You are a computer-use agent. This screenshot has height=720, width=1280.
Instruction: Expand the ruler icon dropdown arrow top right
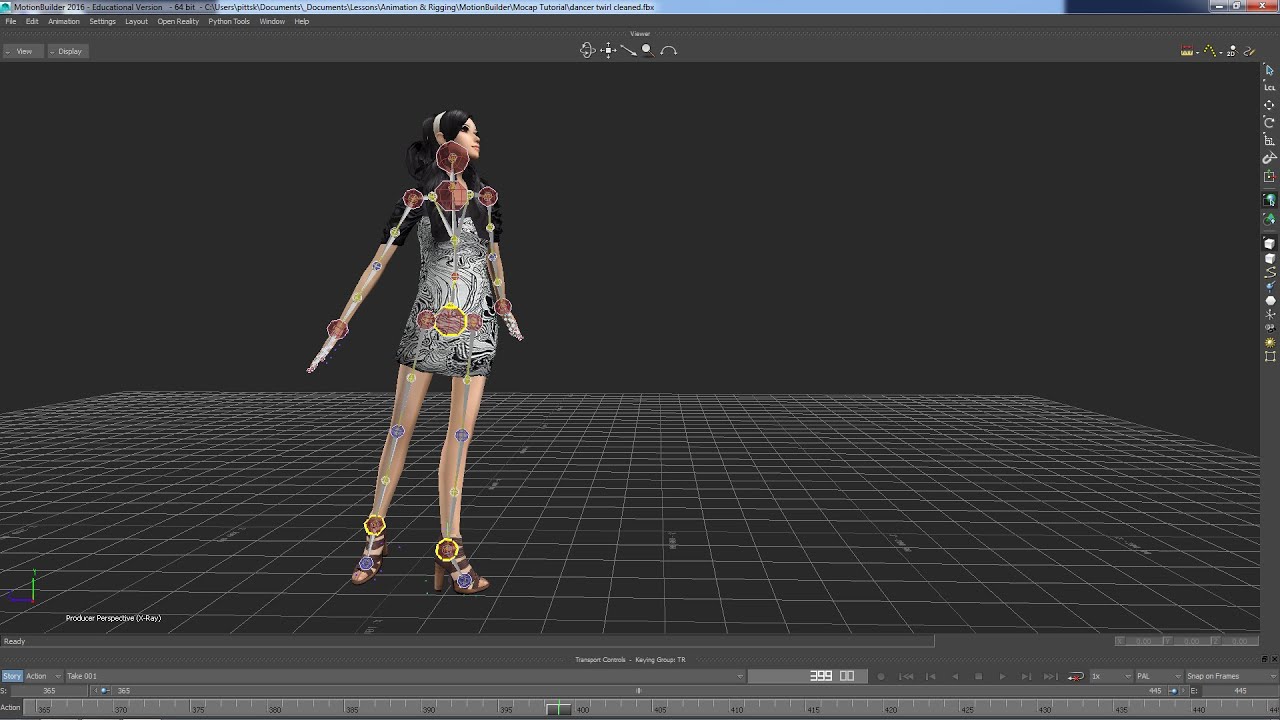1197,52
